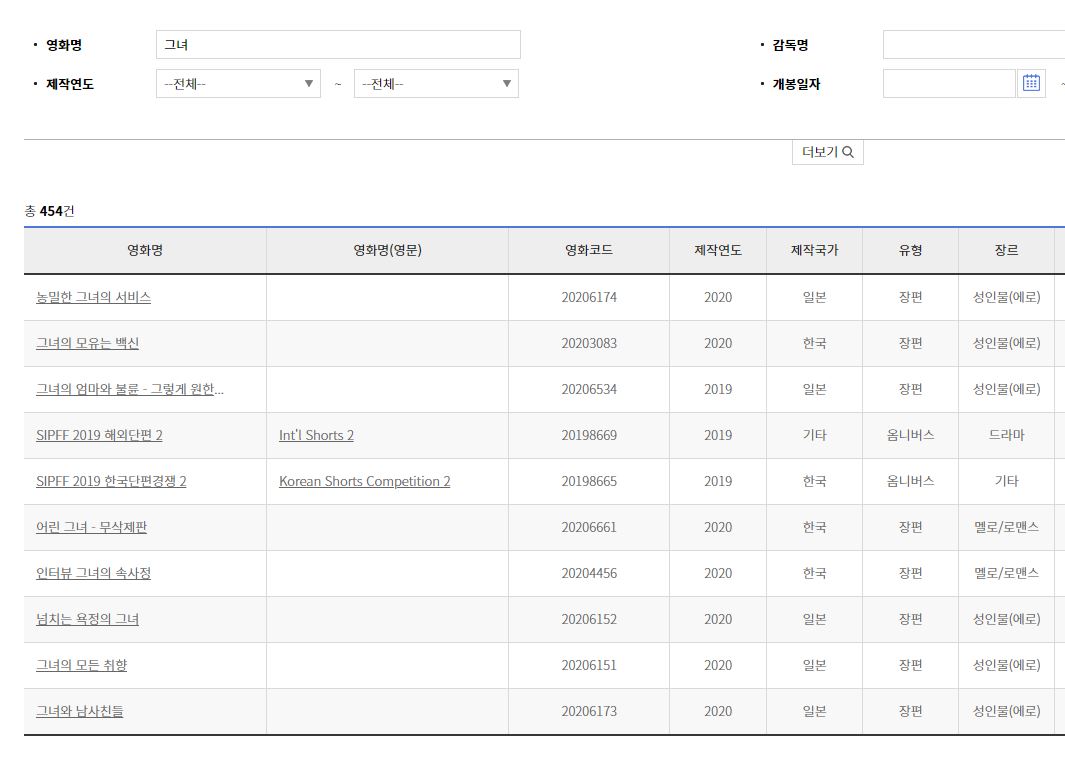
Task: Open the movie 그녀의 모유는 백신
Action: [x=87, y=344]
